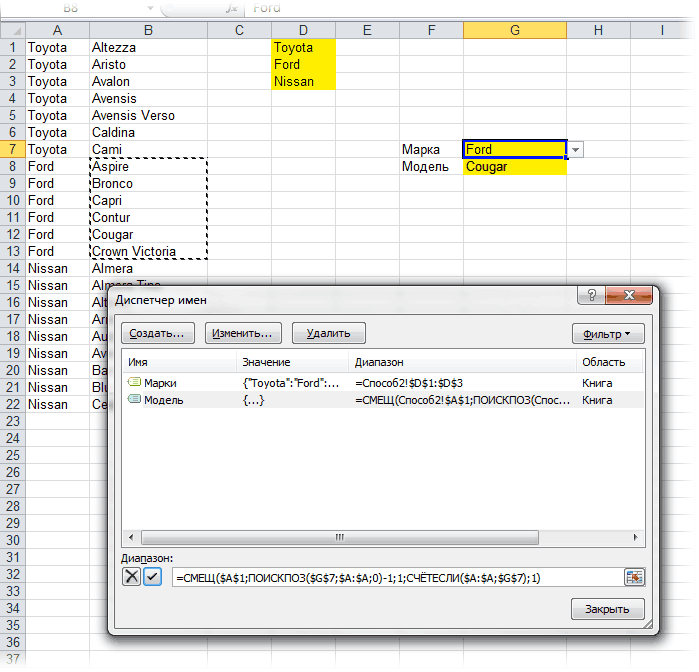Select column B header

(148, 30)
